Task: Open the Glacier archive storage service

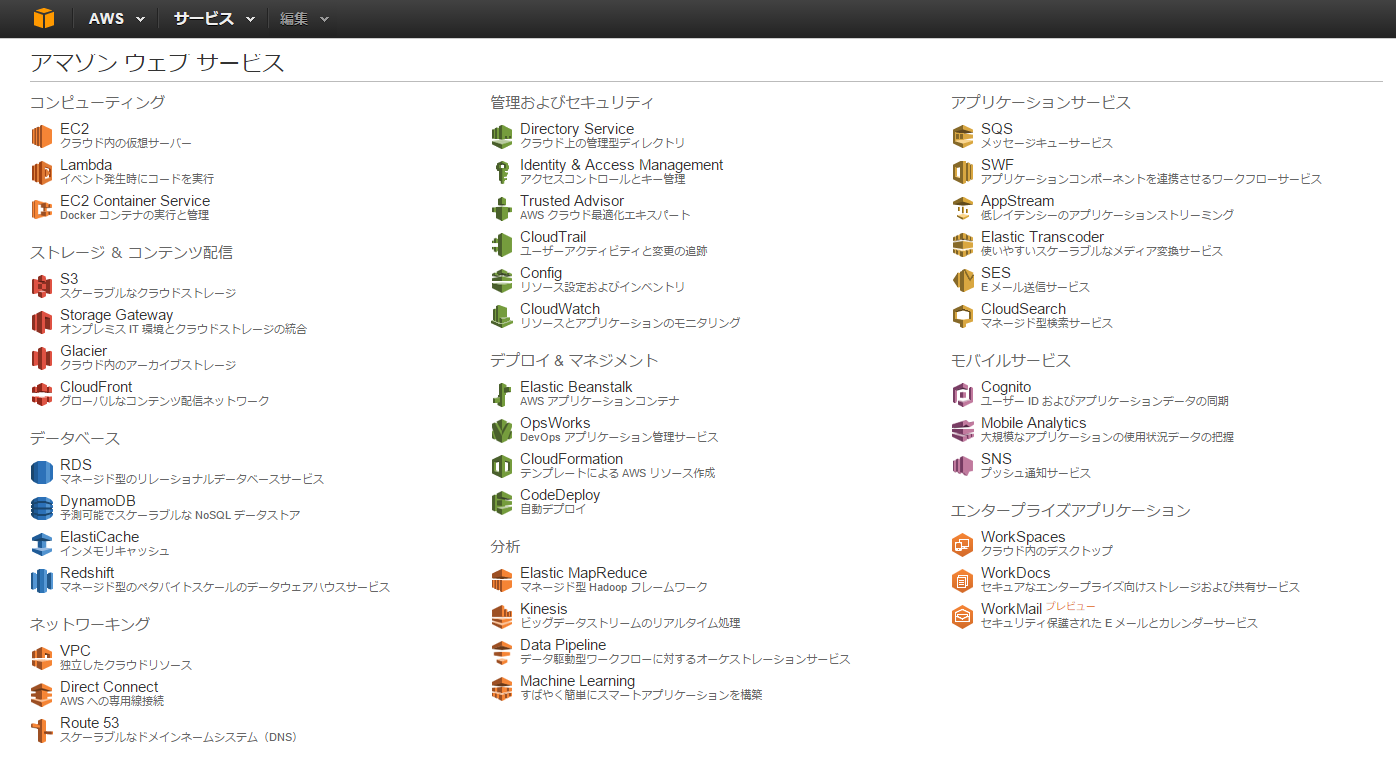Action: (x=83, y=350)
